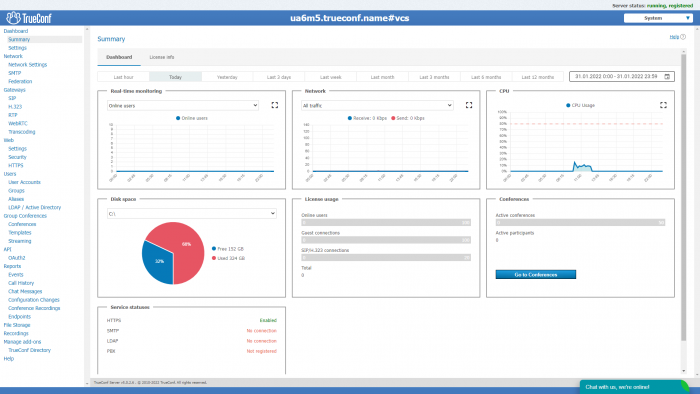Select the Last week time range

tap(330, 77)
